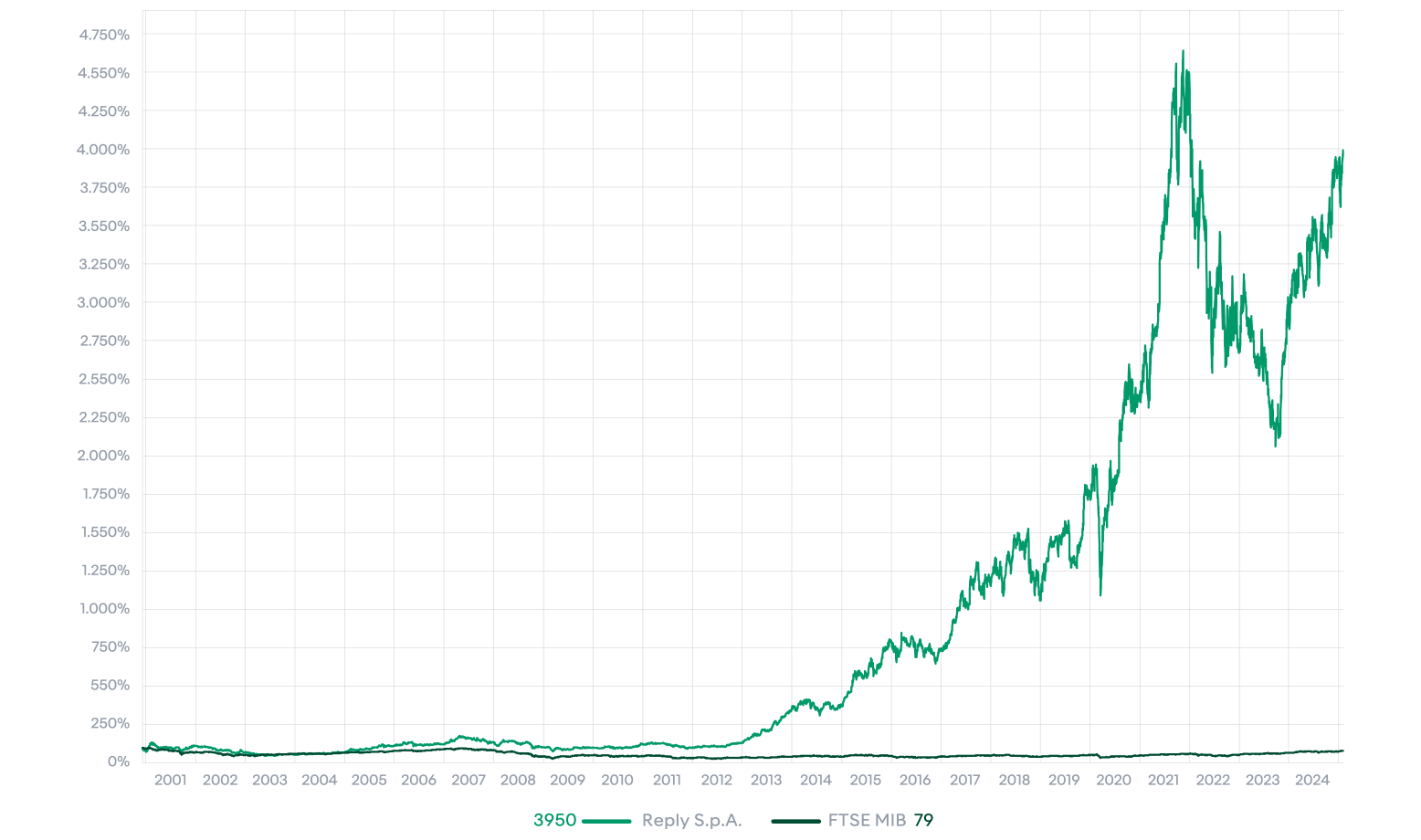Click the 2022 x-axis label

click(1213, 780)
